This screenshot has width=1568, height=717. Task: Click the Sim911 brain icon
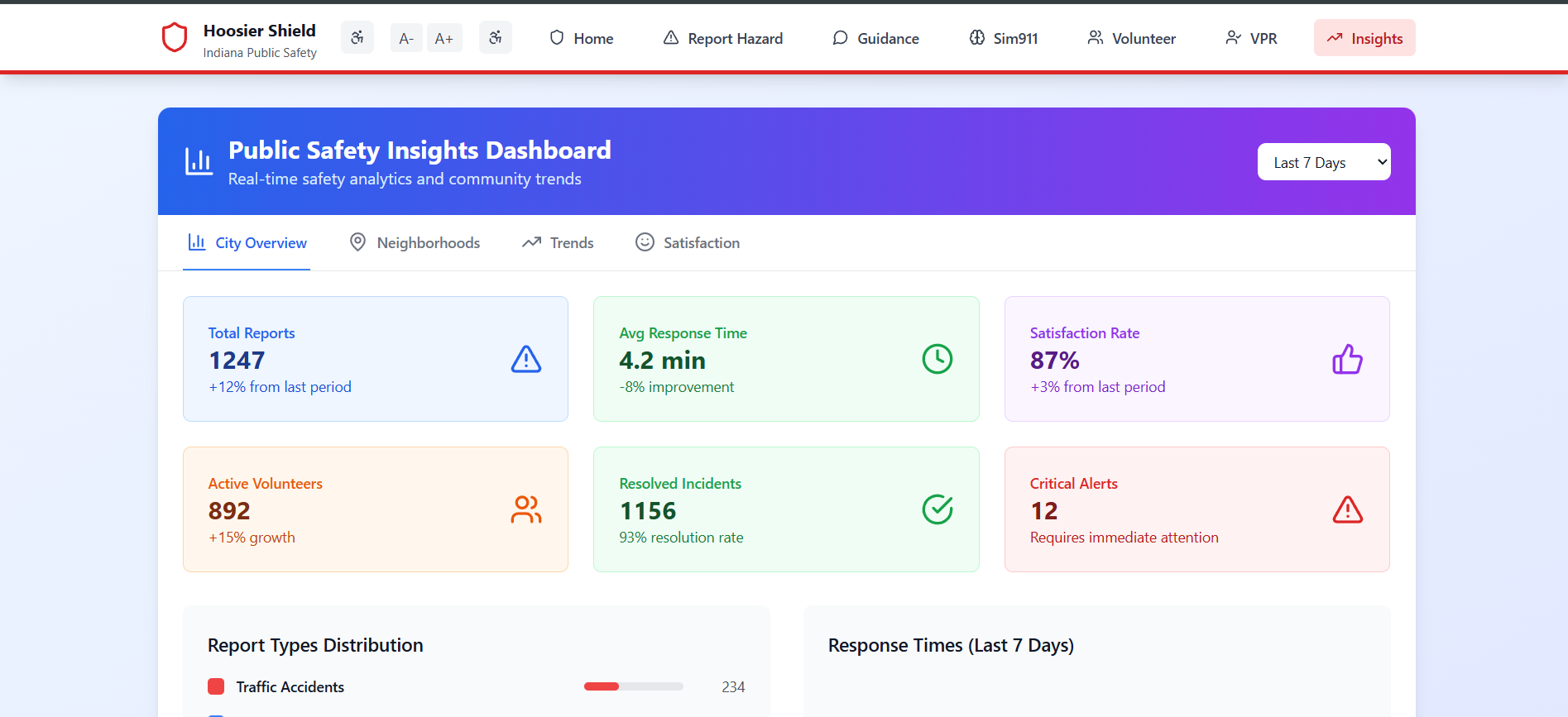(977, 38)
